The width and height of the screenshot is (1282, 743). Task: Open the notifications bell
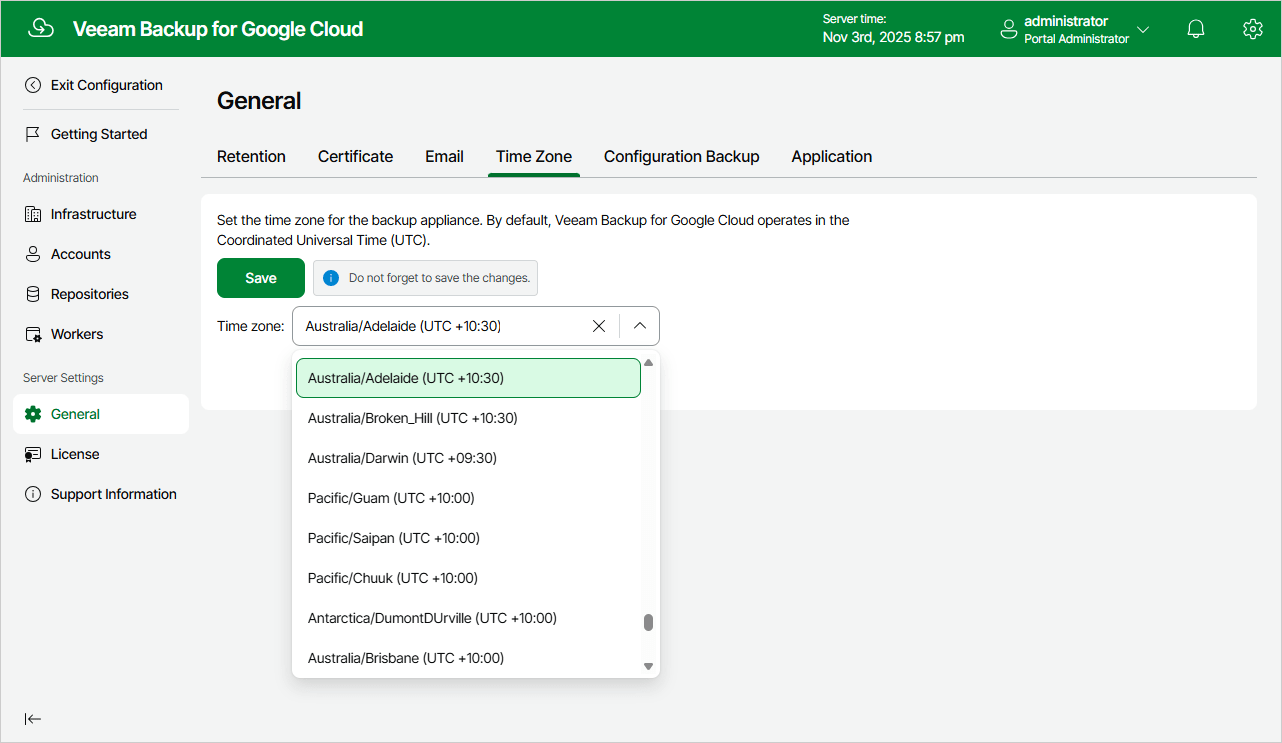(1195, 28)
